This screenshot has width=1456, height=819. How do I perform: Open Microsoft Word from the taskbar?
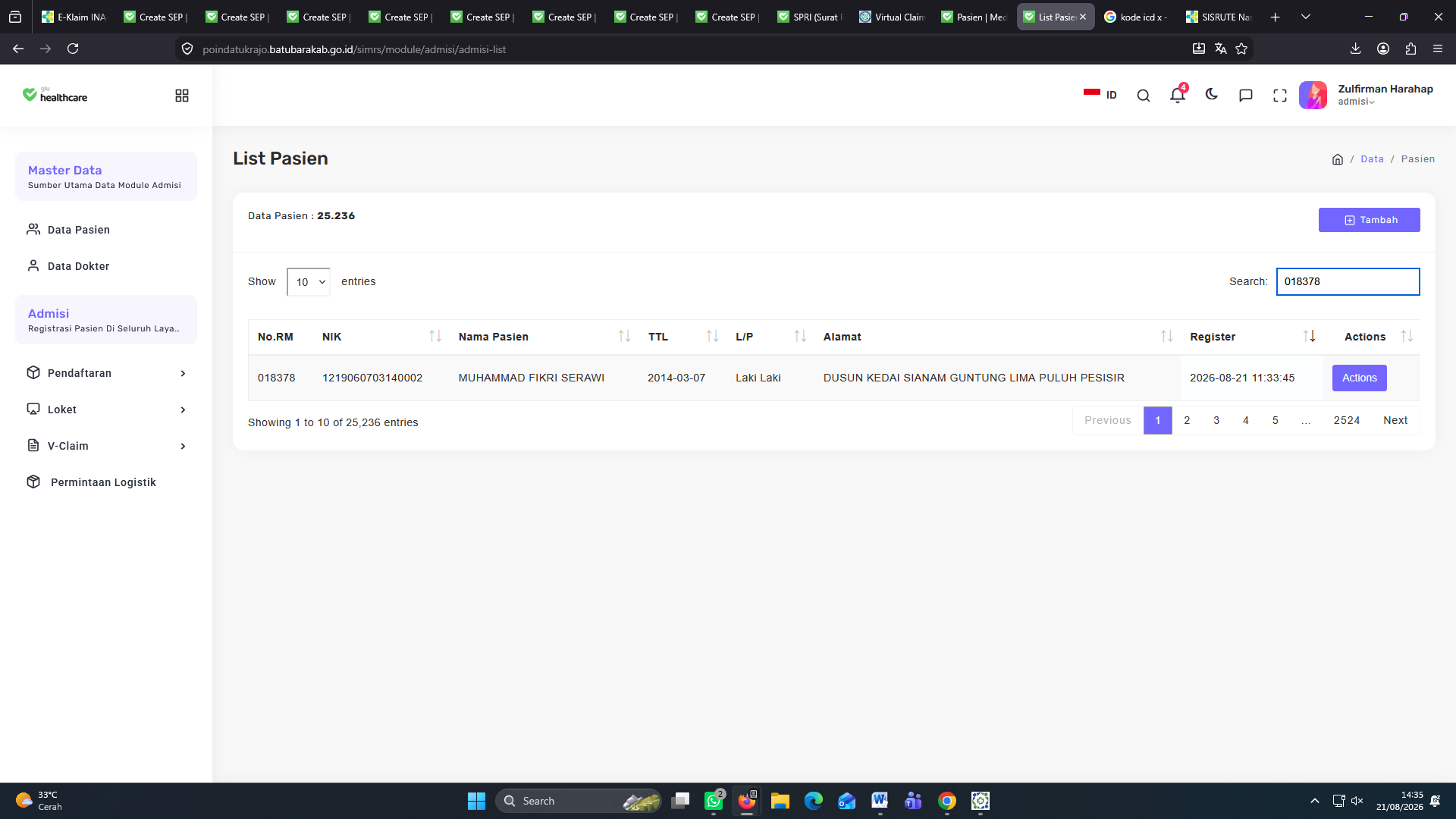pyautogui.click(x=880, y=801)
